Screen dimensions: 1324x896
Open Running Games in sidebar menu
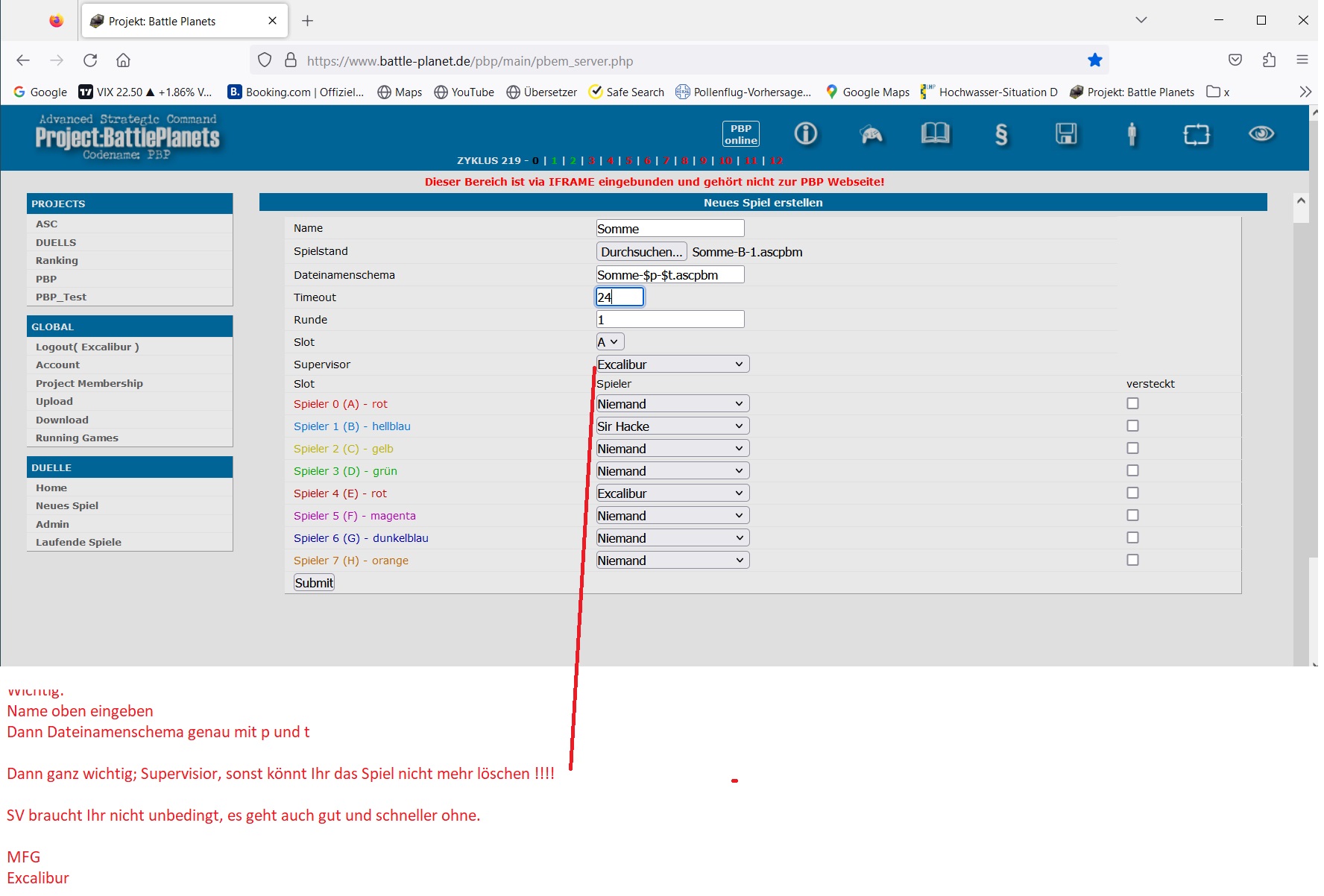(x=77, y=438)
